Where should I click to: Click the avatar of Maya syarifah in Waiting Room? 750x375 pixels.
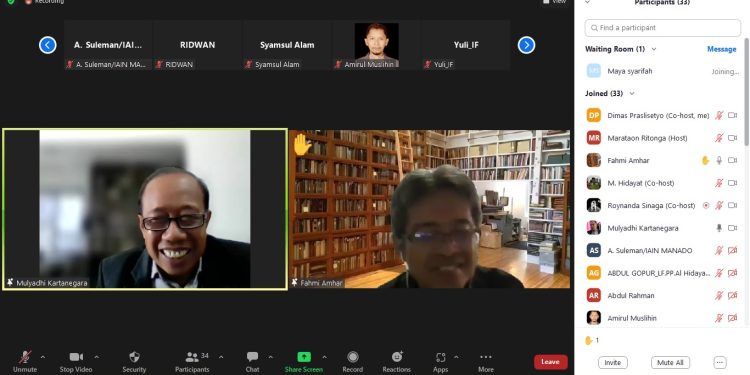(594, 71)
